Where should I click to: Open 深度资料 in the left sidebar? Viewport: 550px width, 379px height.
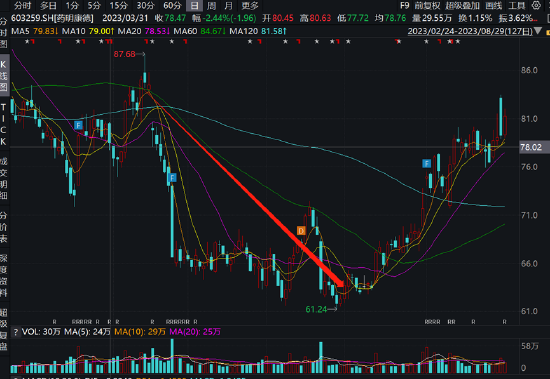[4, 275]
